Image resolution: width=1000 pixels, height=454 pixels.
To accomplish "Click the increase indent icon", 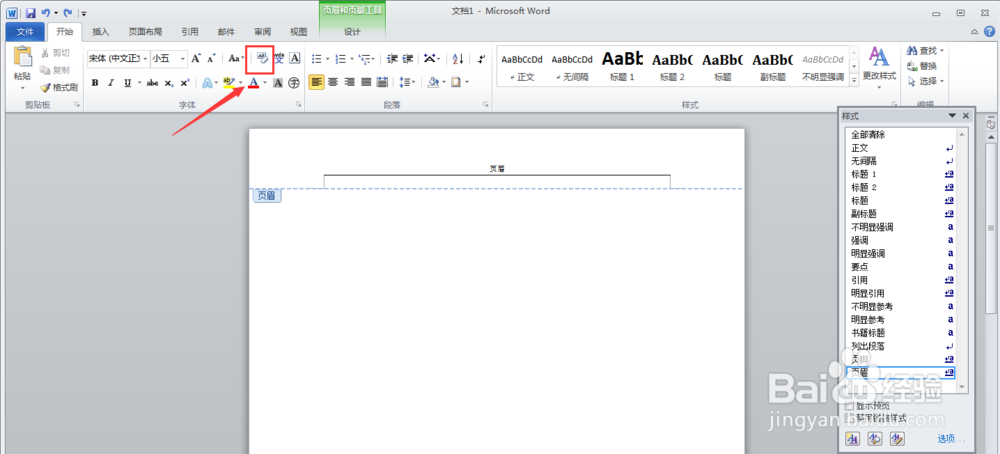I will (408, 59).
